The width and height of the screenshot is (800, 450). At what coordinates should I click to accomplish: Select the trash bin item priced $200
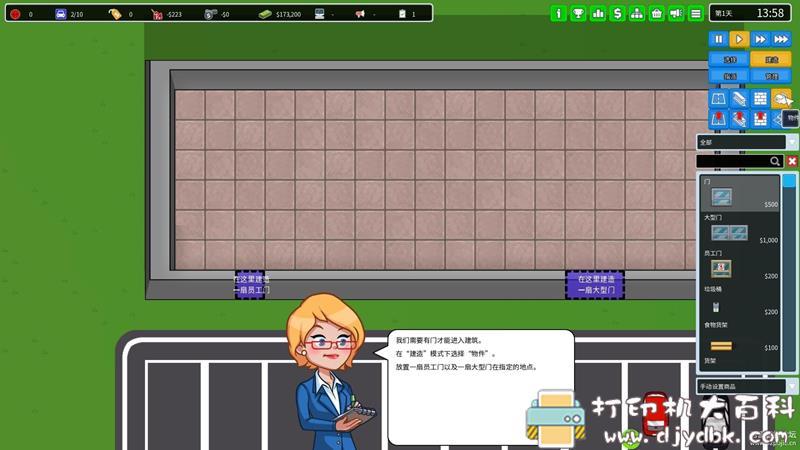coord(740,301)
